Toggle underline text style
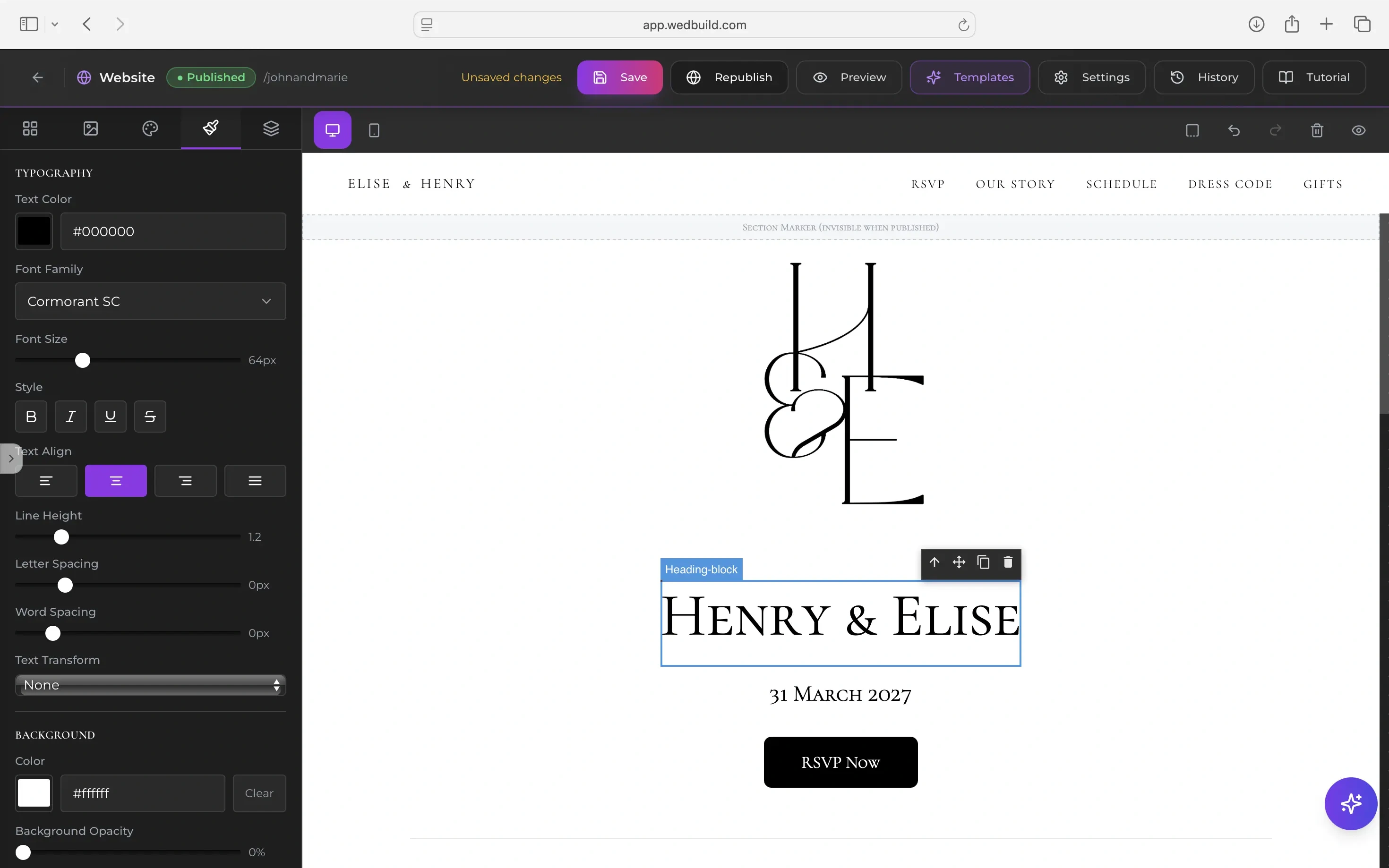 click(x=110, y=417)
